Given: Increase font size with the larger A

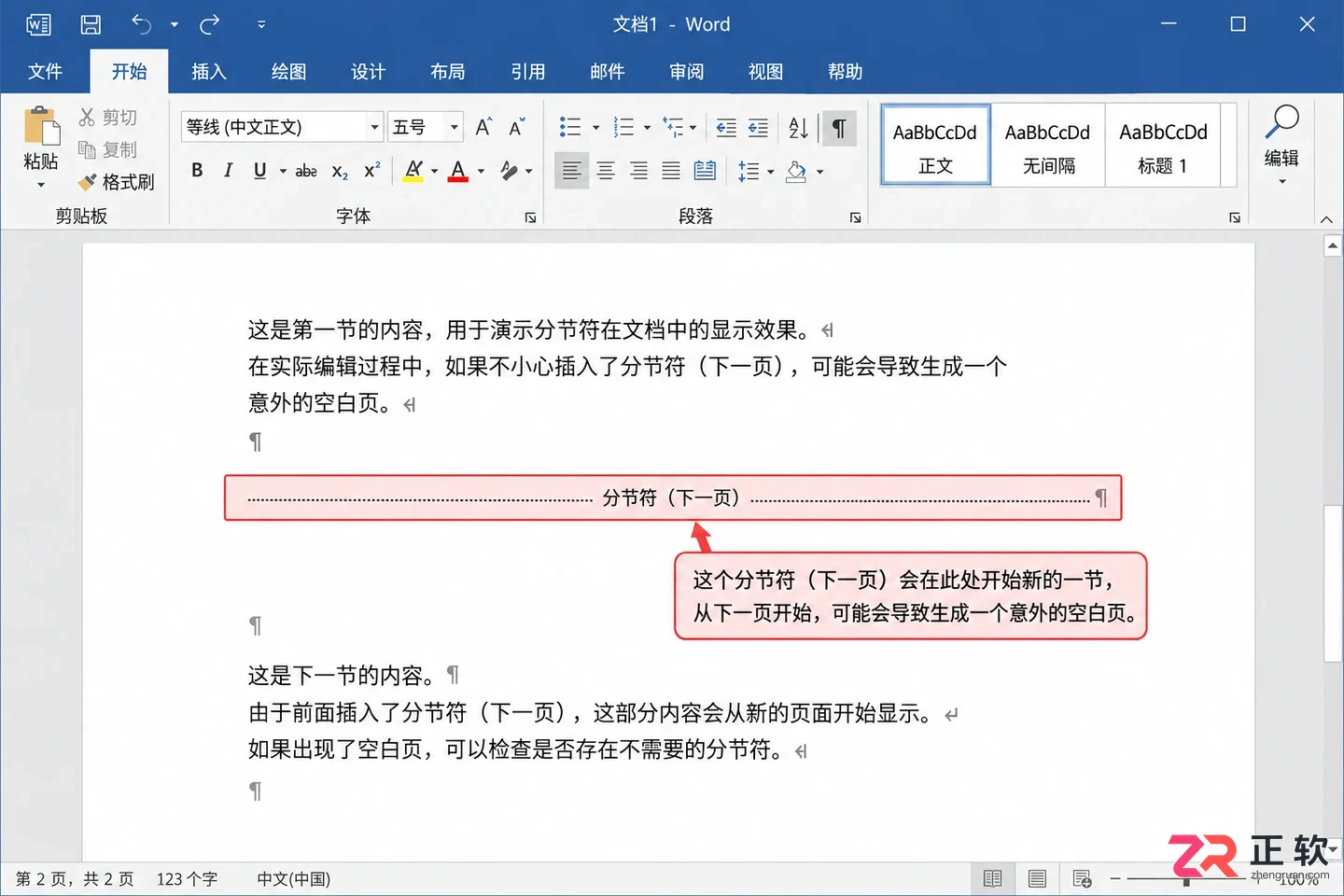Looking at the screenshot, I should point(483,127).
